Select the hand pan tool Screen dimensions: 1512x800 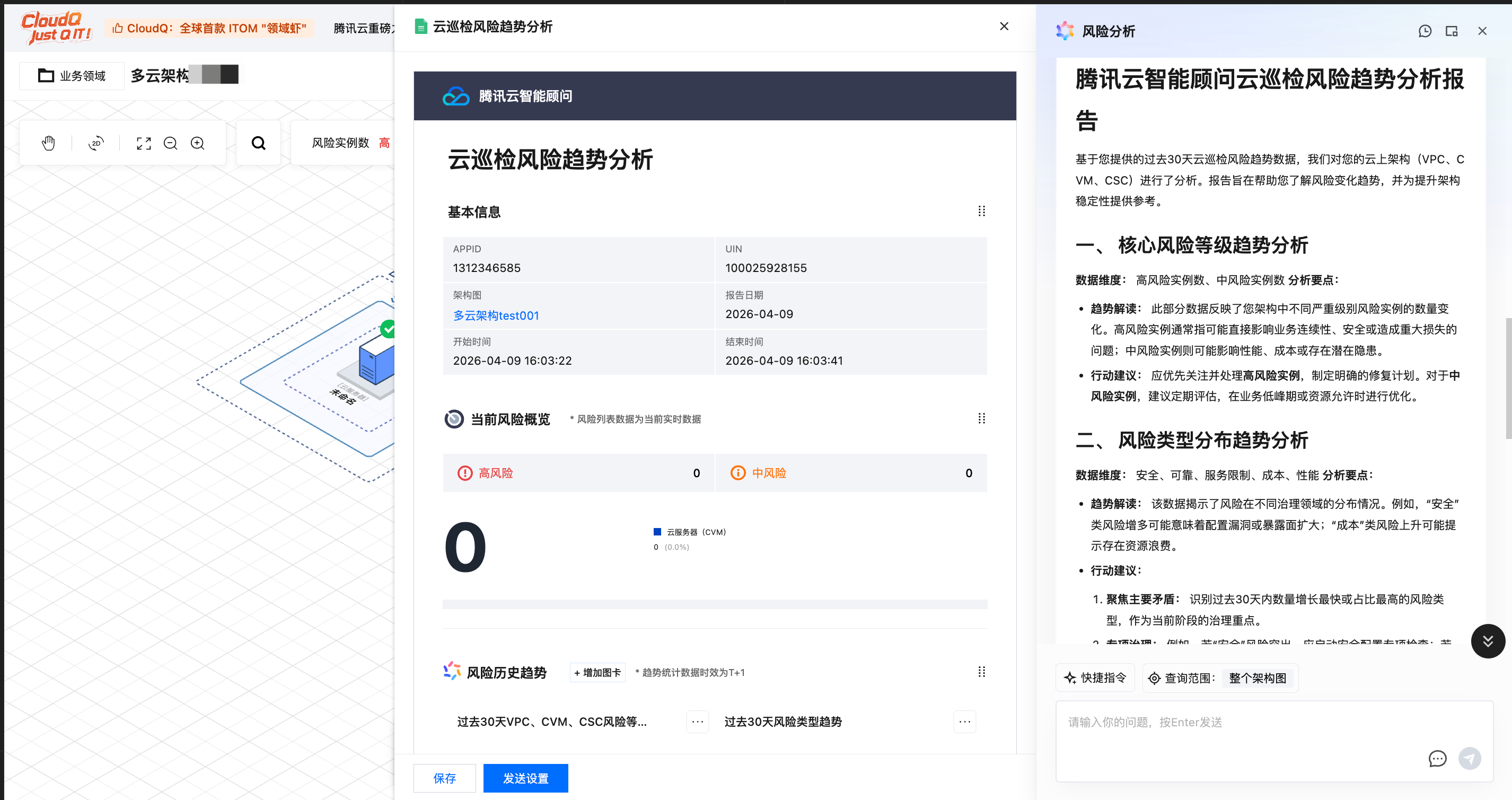tap(48, 143)
